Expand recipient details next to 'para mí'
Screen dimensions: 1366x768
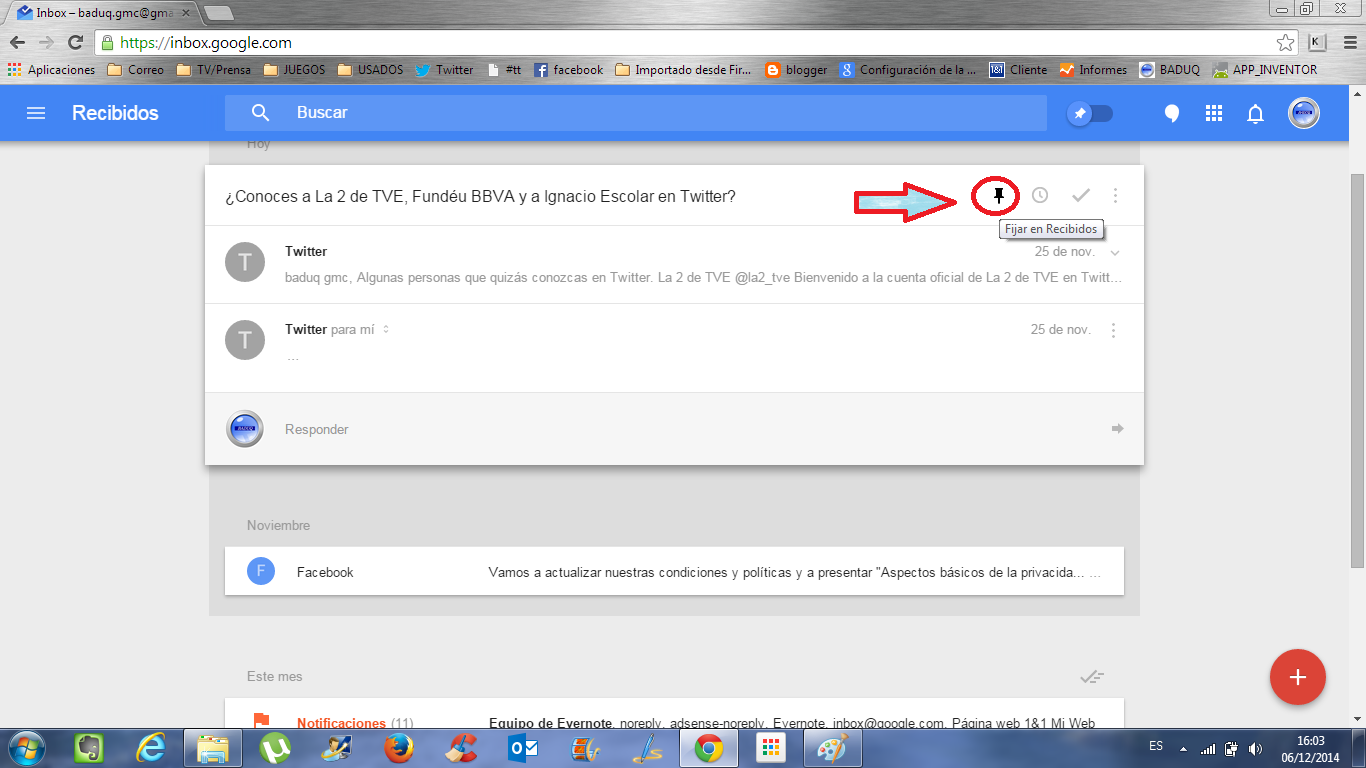(x=386, y=330)
